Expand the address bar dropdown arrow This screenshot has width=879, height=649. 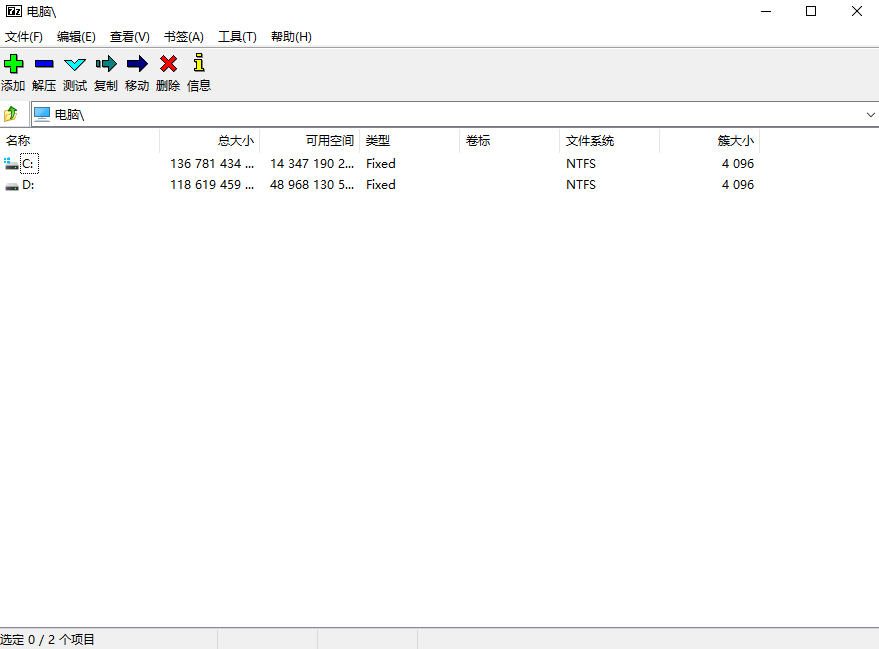(870, 115)
